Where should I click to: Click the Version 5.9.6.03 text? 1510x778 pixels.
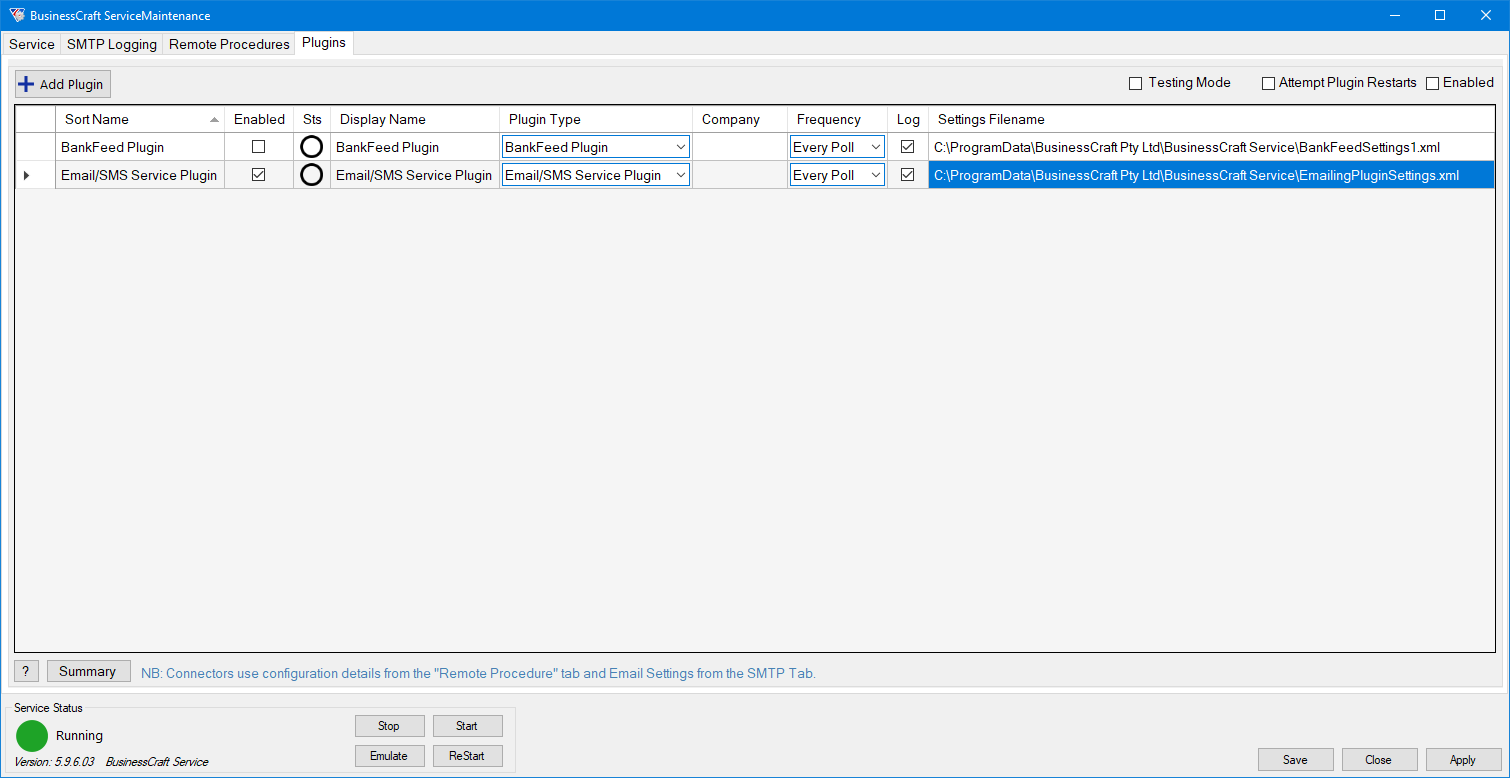tap(54, 762)
